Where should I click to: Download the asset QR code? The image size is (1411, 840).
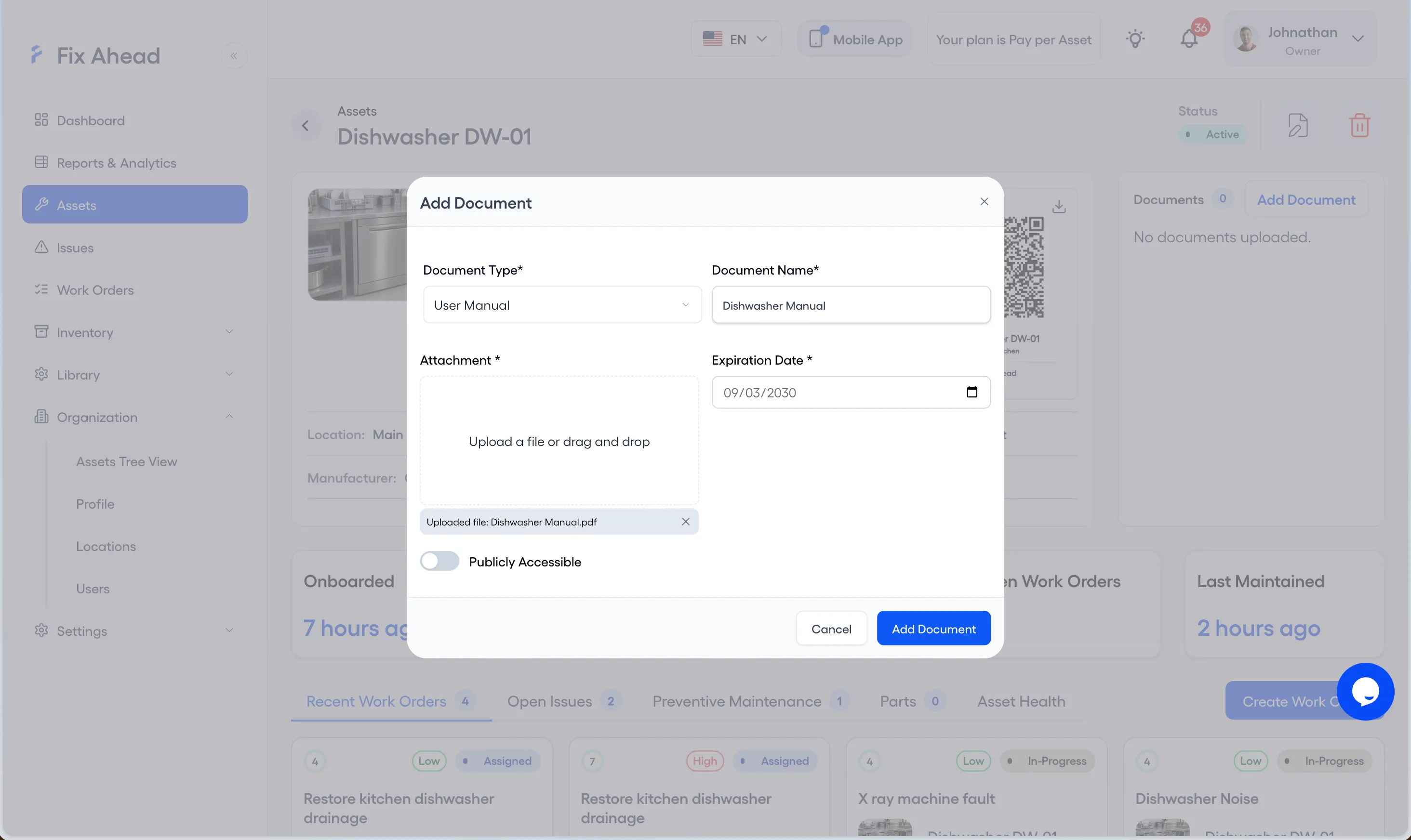(x=1059, y=207)
